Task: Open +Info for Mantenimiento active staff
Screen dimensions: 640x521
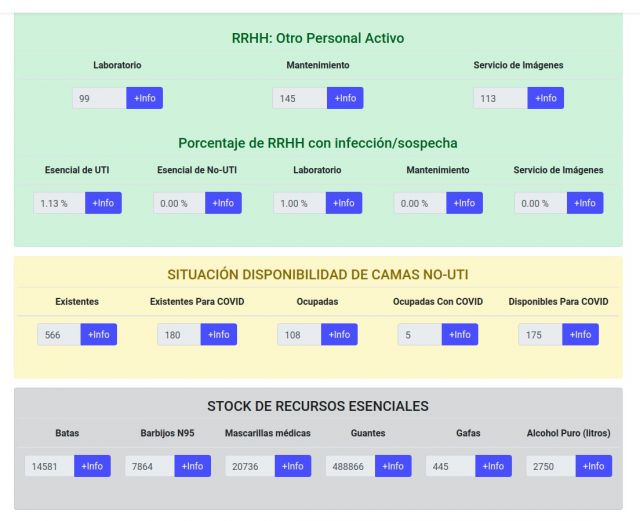Action: click(x=345, y=98)
